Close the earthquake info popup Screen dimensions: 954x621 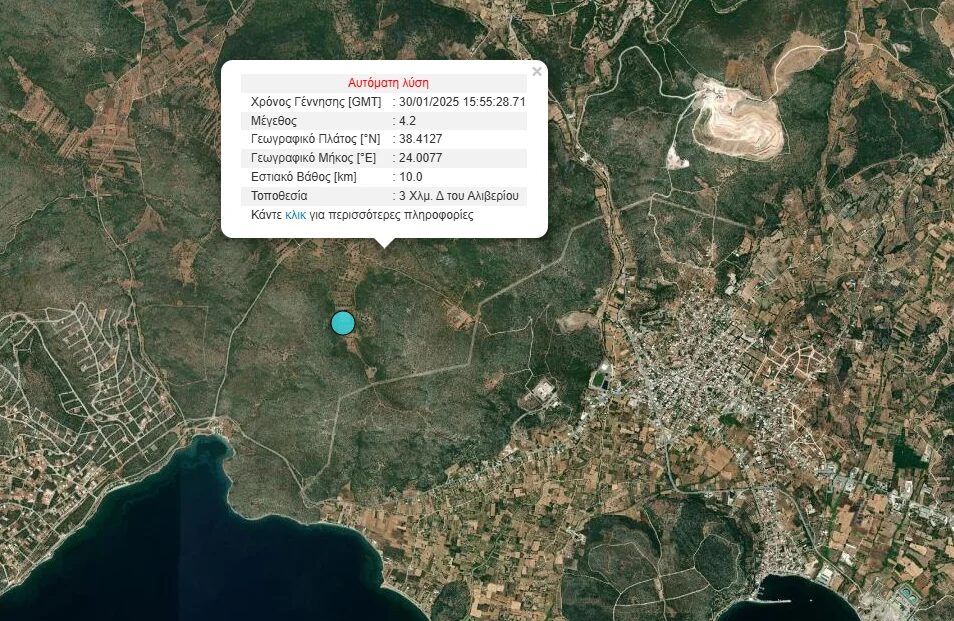tap(537, 72)
